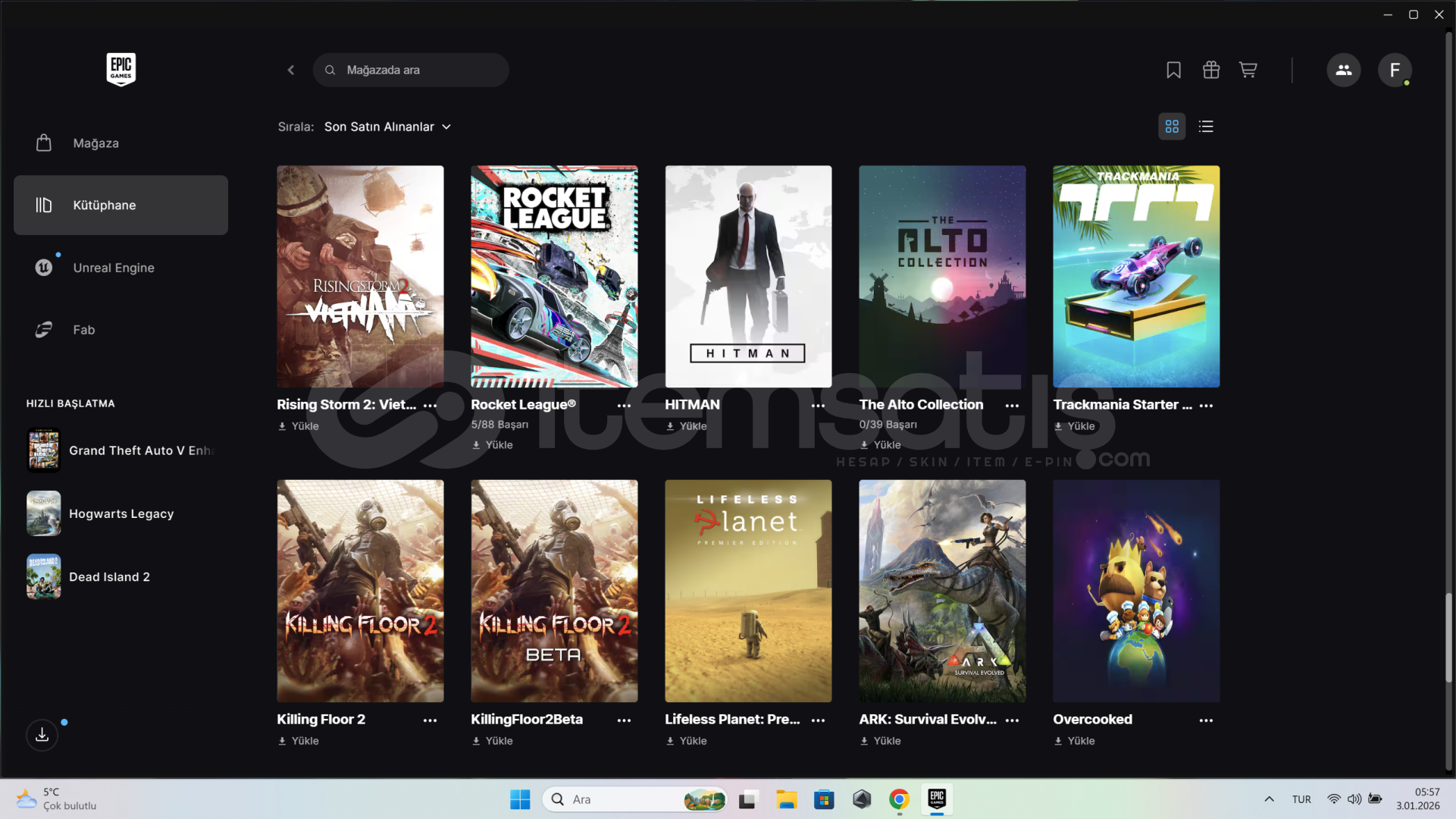Screen dimensions: 1456x819
Task: Click the back arrow beside search
Action: [x=291, y=70]
